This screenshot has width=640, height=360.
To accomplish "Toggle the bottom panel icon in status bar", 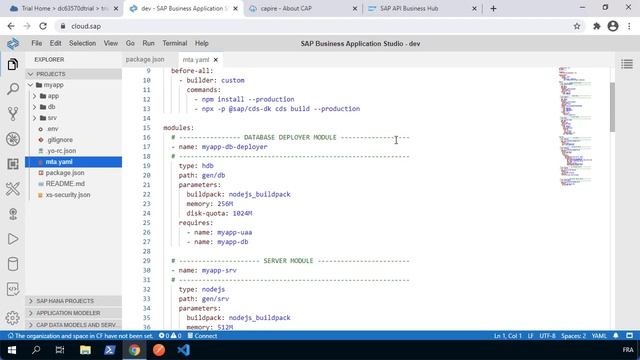I will pos(629,336).
